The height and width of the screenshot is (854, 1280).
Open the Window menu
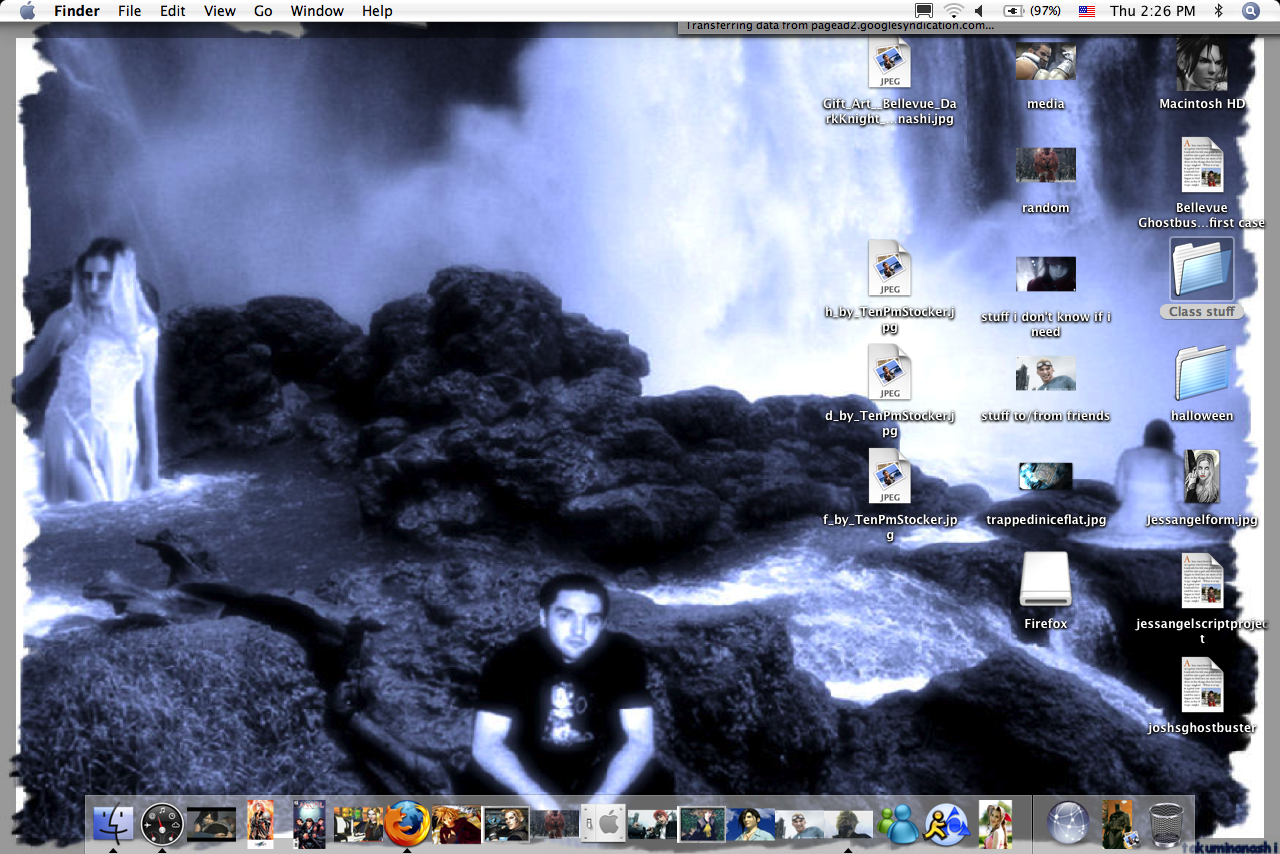pos(317,11)
